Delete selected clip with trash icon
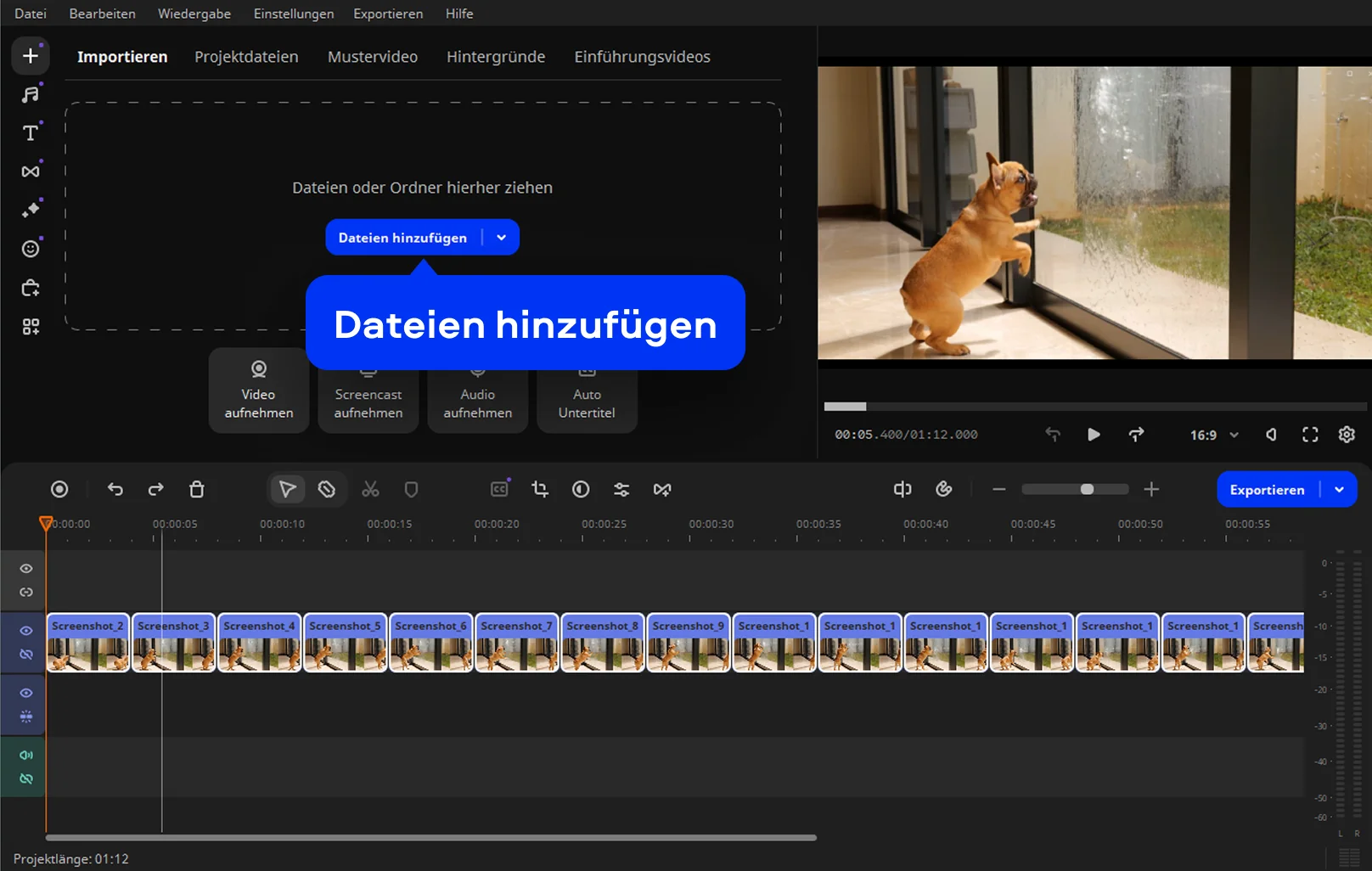 (197, 489)
